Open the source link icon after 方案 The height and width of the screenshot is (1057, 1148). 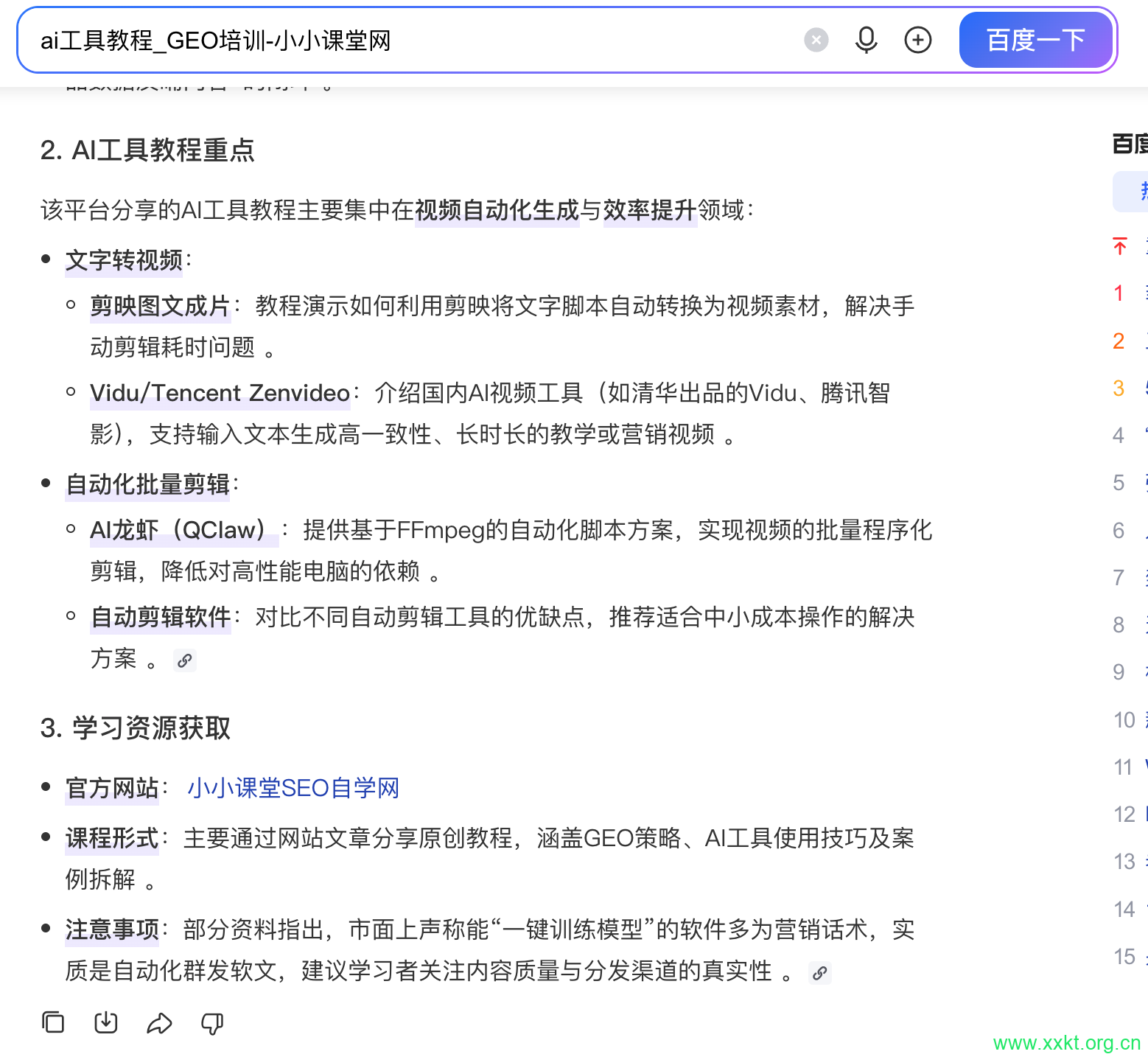(185, 660)
